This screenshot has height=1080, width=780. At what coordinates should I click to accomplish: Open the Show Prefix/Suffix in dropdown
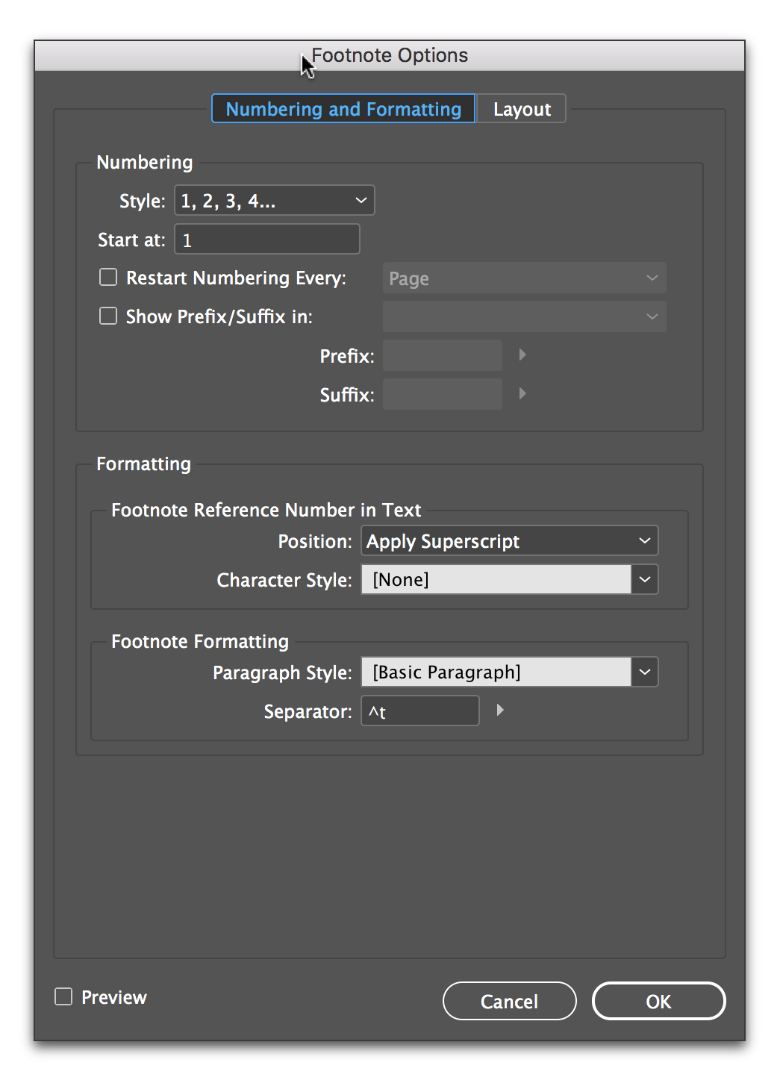coord(524,315)
